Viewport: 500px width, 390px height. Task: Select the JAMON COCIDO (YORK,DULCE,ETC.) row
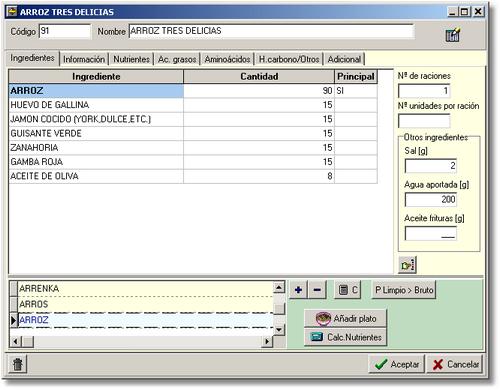coord(193,119)
